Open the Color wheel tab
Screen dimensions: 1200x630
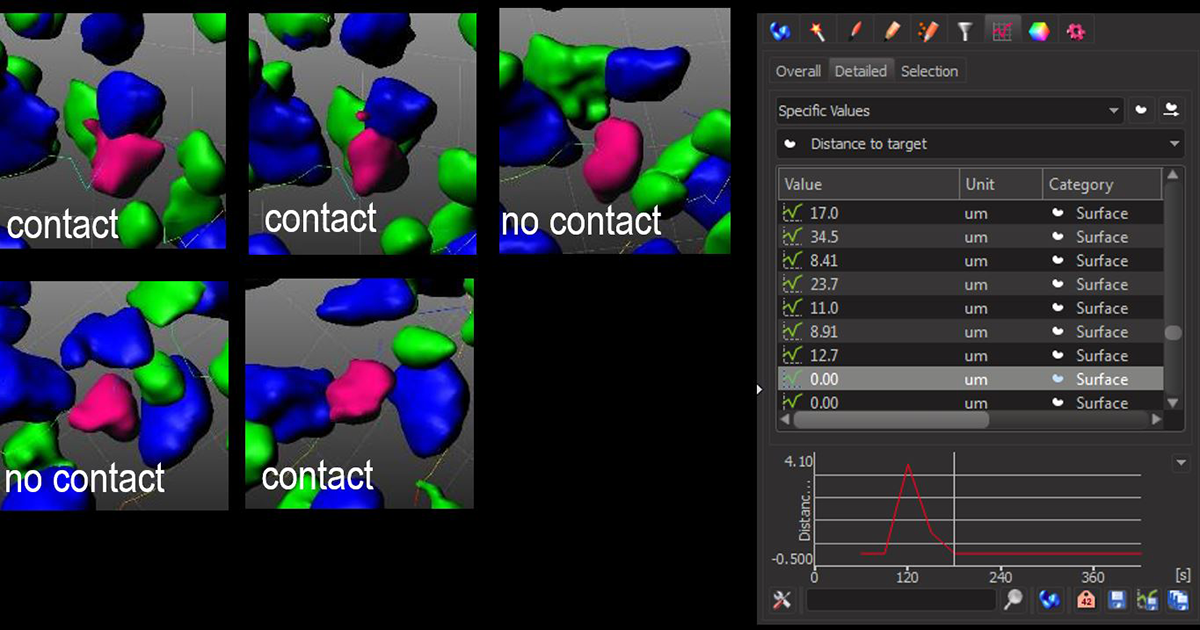click(1039, 32)
